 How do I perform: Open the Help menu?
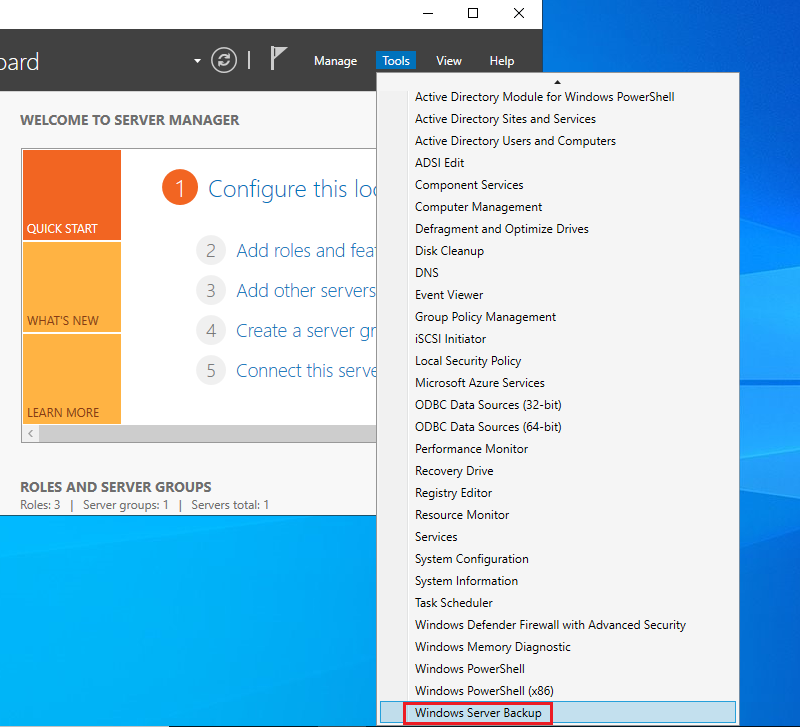pos(502,61)
